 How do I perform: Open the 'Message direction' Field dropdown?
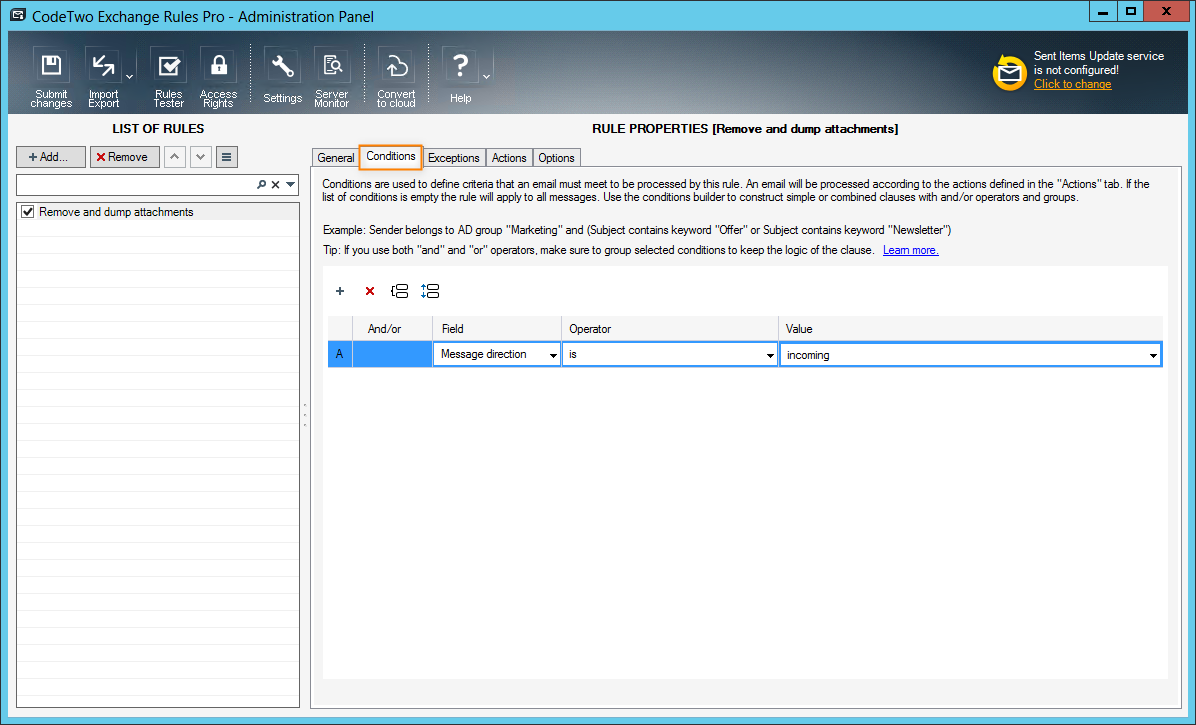[x=553, y=355]
